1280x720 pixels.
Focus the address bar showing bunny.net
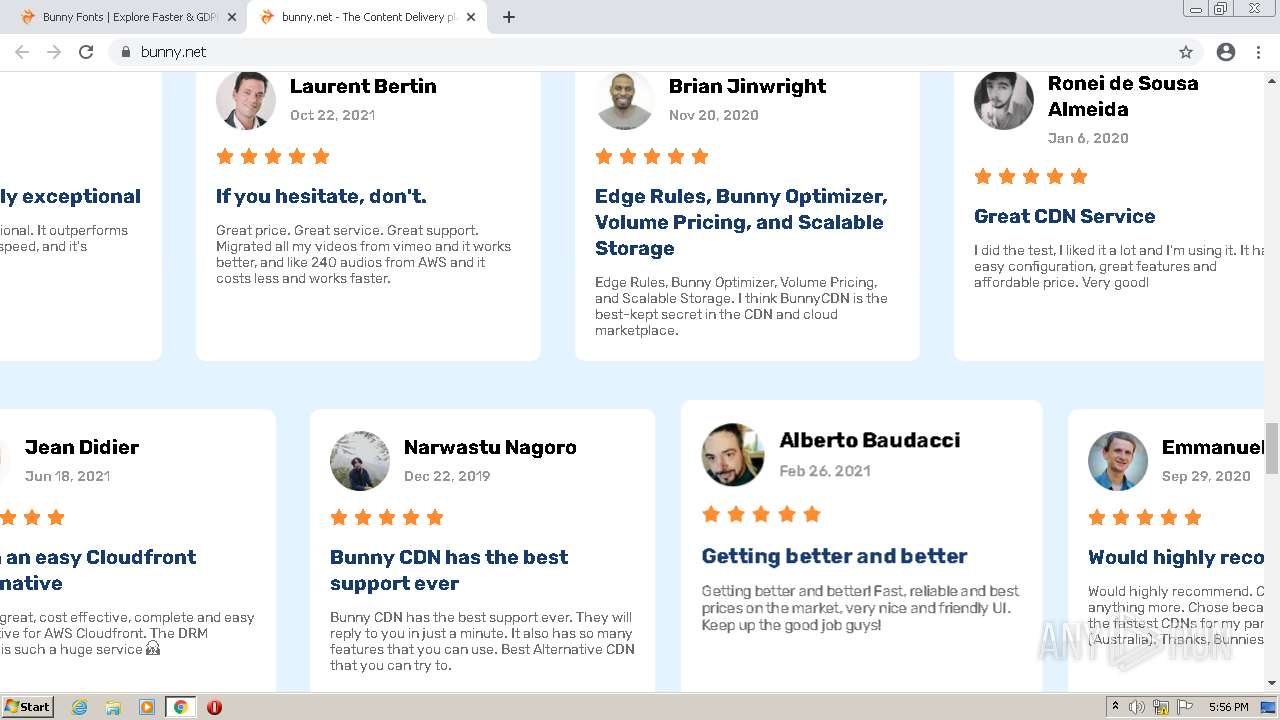[640, 52]
